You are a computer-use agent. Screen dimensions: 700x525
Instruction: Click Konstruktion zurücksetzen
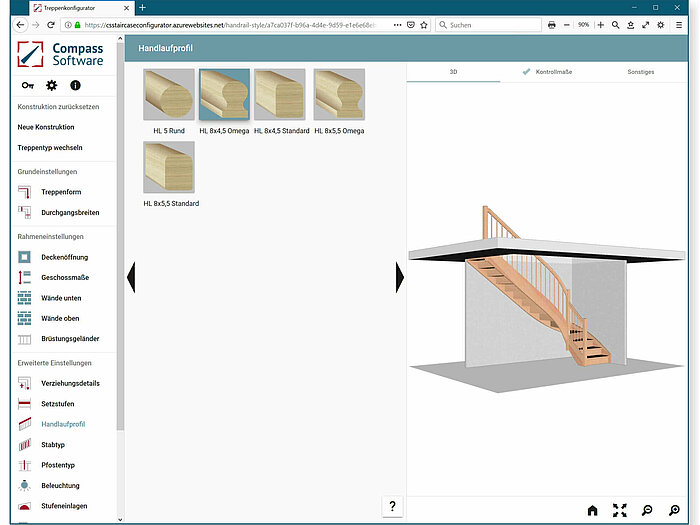[x=59, y=107]
